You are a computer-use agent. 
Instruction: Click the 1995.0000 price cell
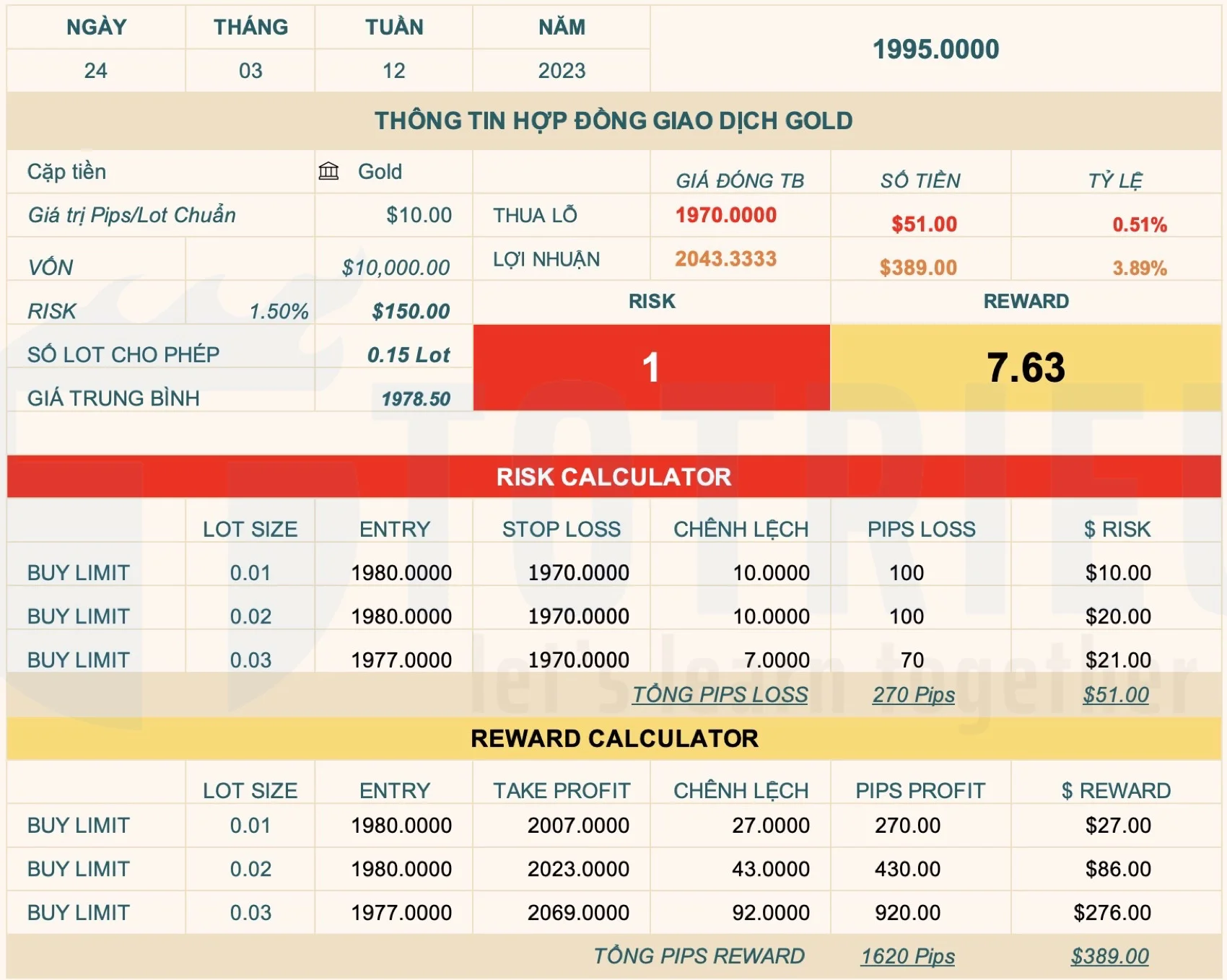click(x=934, y=49)
